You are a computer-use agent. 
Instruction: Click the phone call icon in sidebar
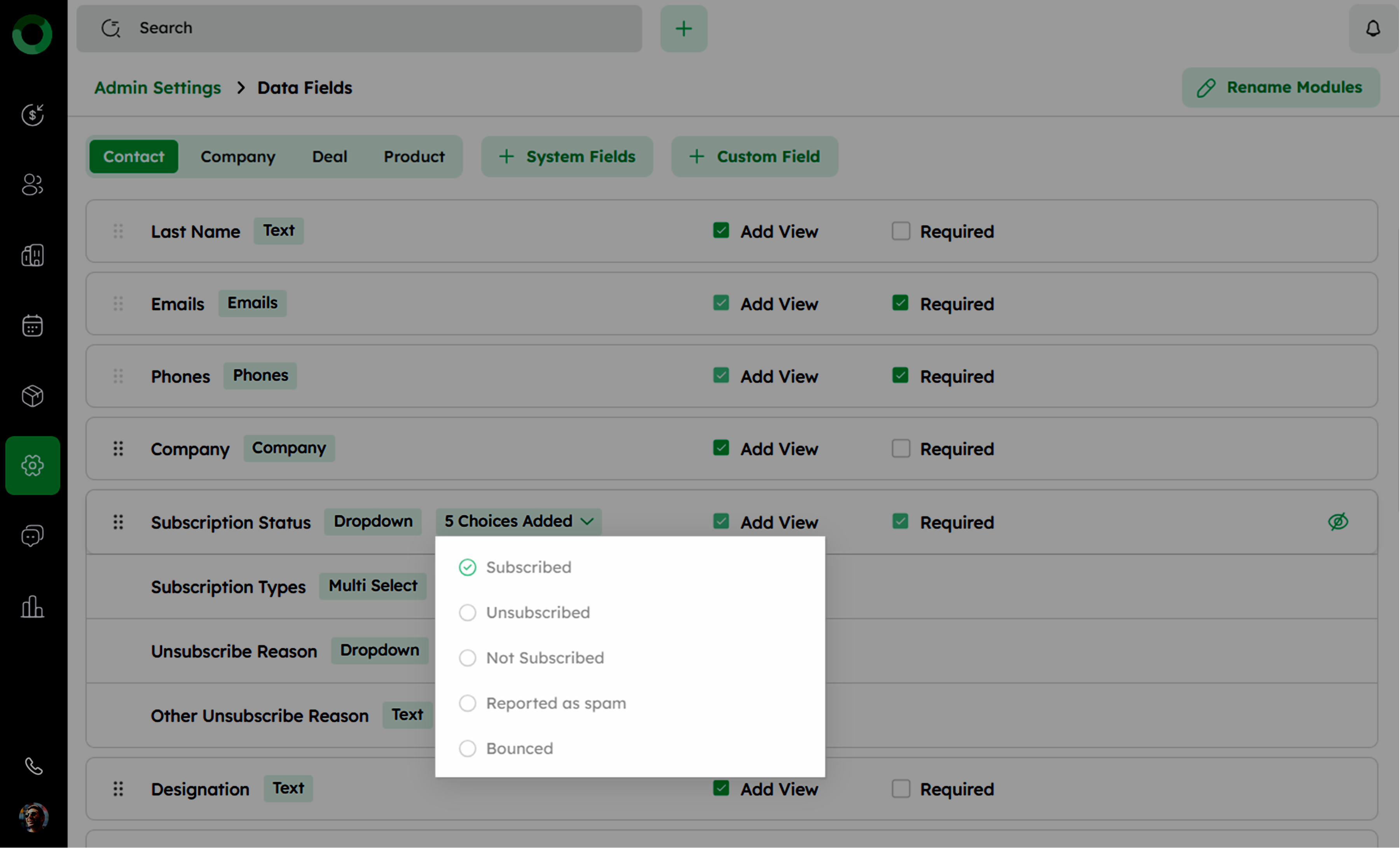[33, 766]
